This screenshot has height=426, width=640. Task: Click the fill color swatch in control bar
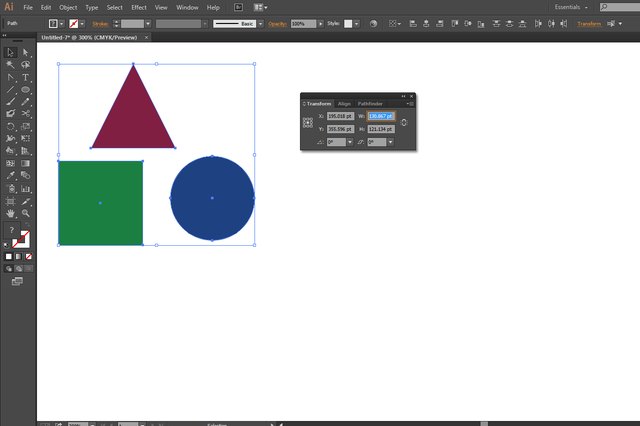point(53,24)
